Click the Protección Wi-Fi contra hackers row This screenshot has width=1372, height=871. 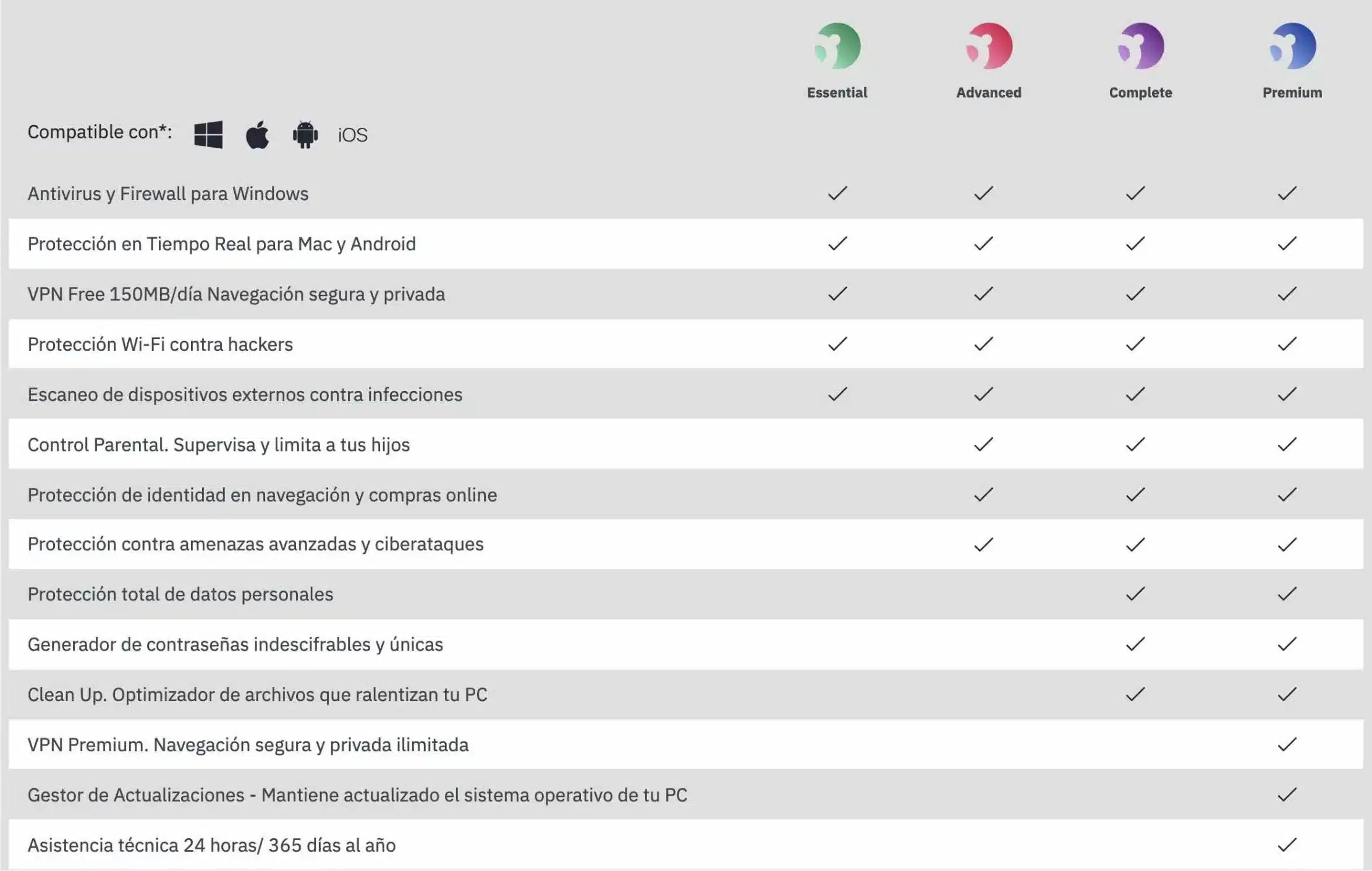[x=686, y=344]
